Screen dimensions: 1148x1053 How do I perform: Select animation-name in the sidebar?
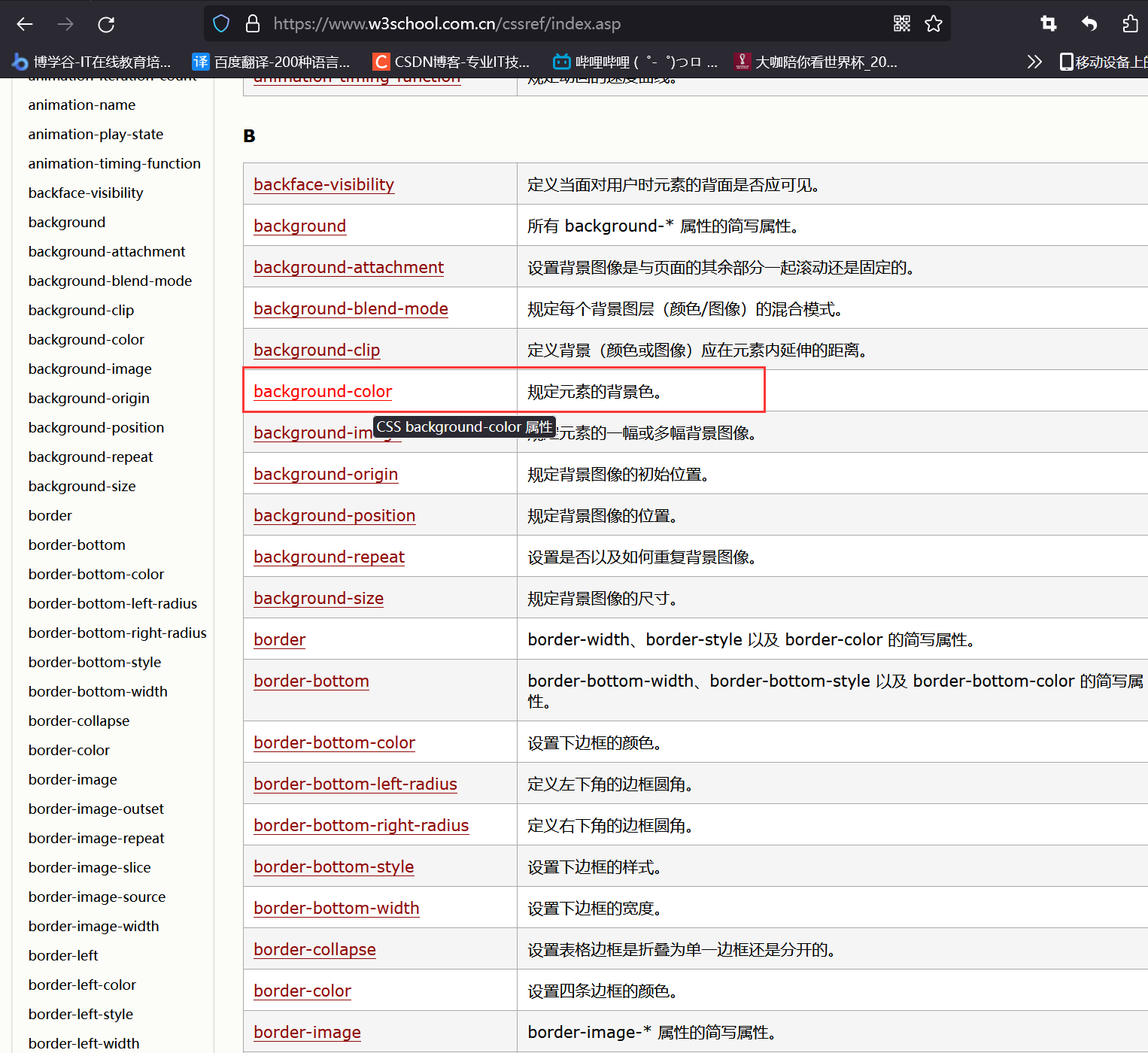[x=82, y=105]
